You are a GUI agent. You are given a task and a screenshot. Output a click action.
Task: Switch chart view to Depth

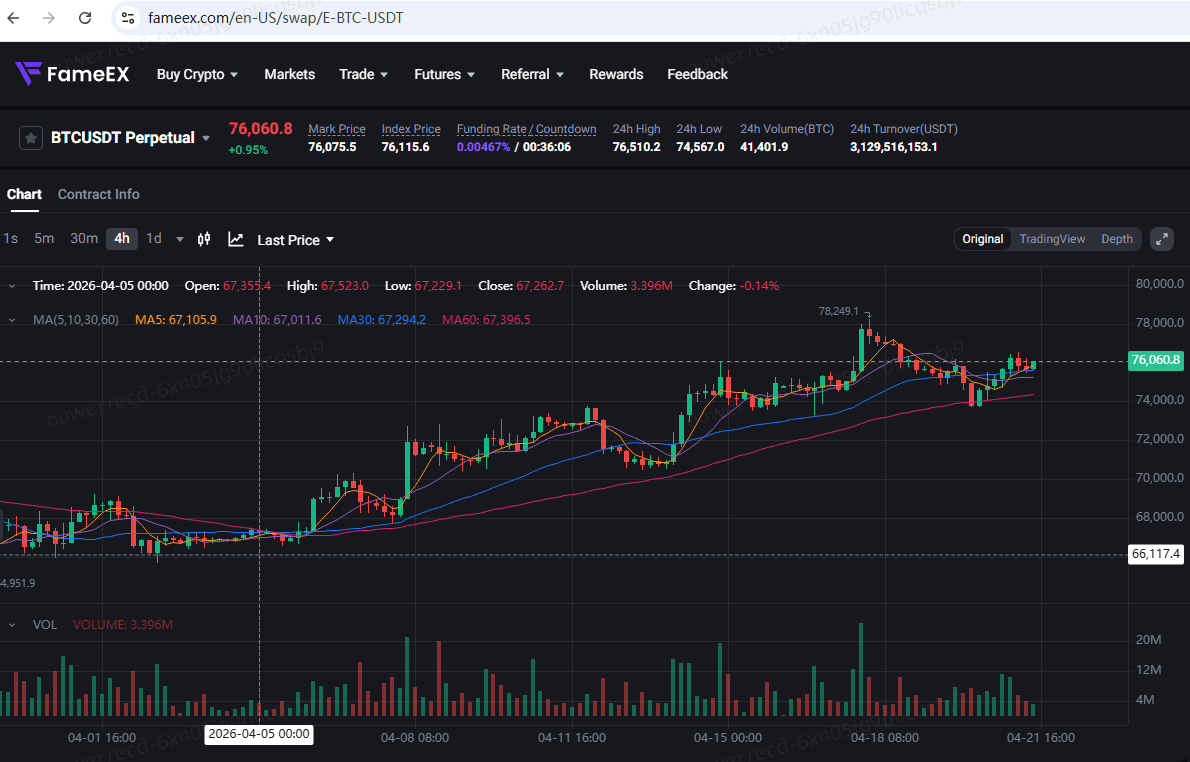coord(1117,239)
